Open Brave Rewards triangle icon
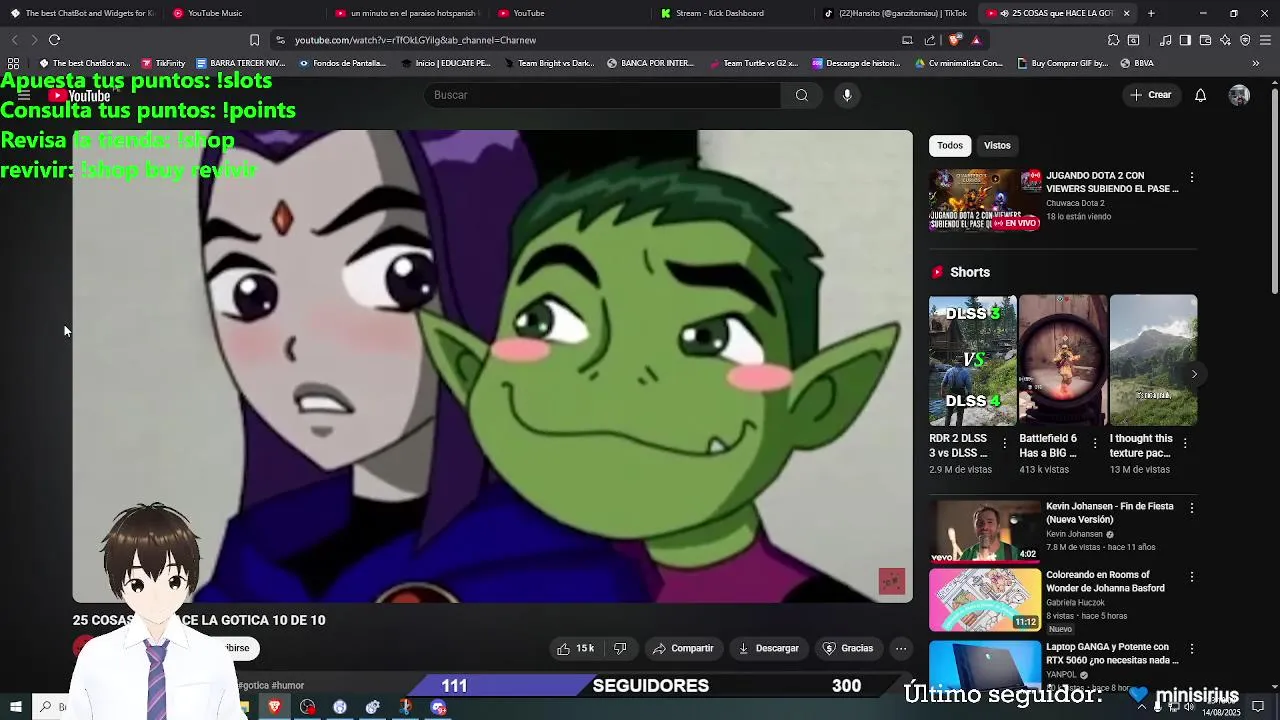This screenshot has height=720, width=1280. [x=976, y=40]
